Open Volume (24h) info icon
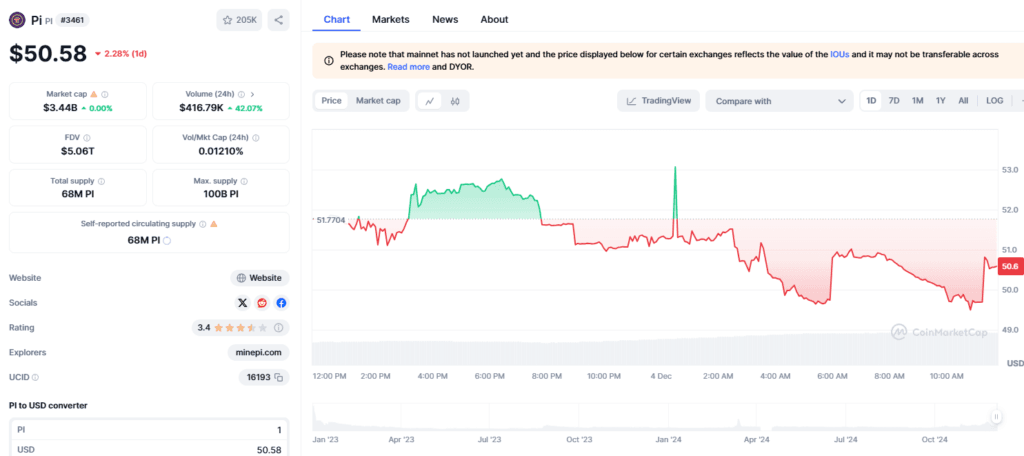The width and height of the screenshot is (1024, 456). (x=242, y=94)
